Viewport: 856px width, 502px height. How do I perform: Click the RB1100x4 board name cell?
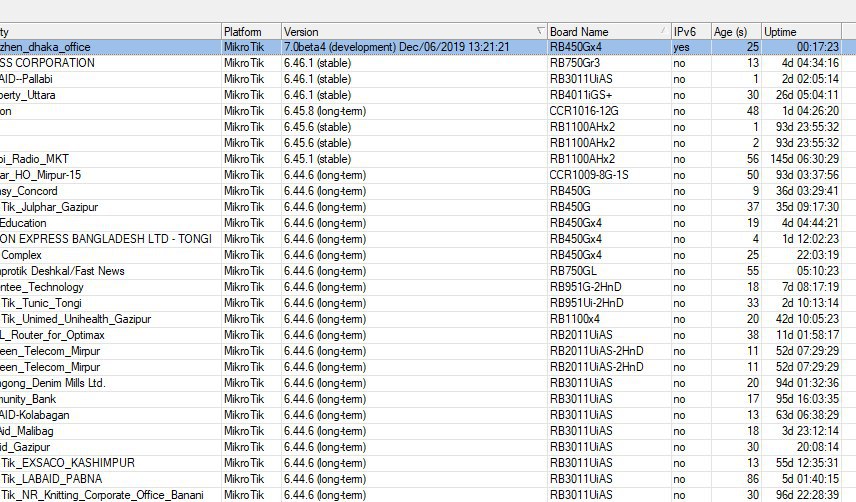609,319
